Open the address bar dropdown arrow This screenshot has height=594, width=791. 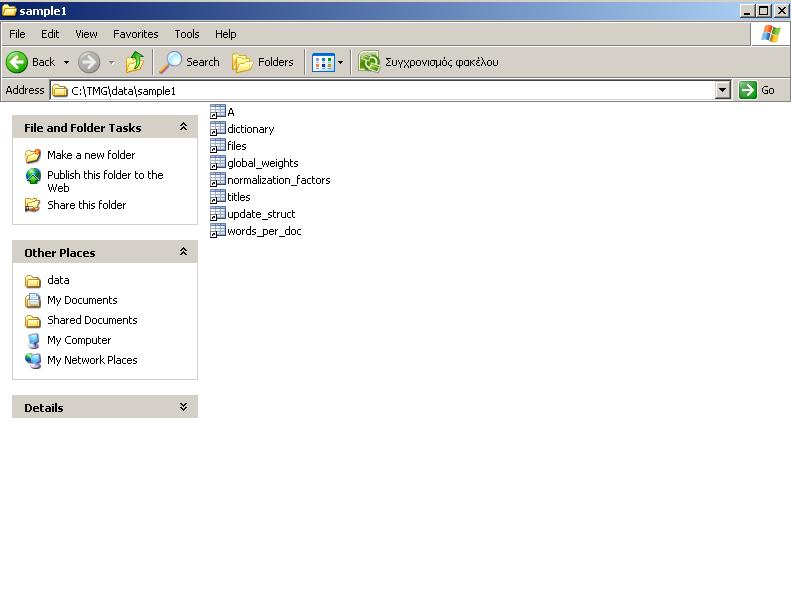pos(723,90)
